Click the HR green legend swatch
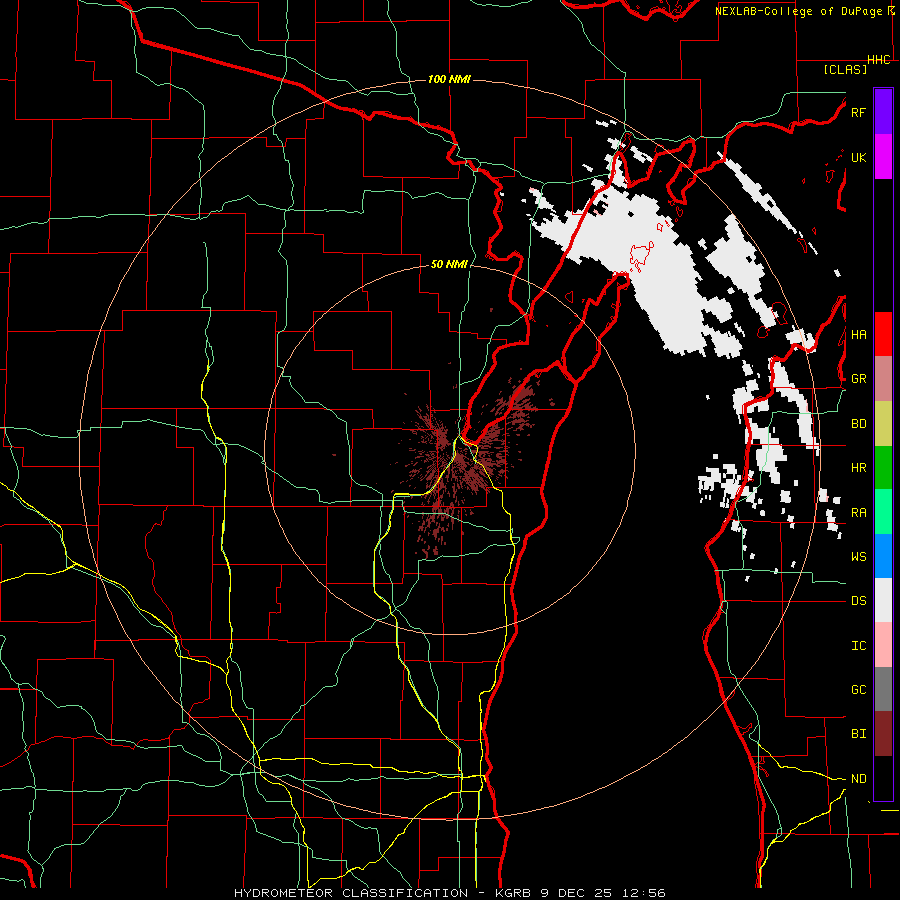 (883, 467)
